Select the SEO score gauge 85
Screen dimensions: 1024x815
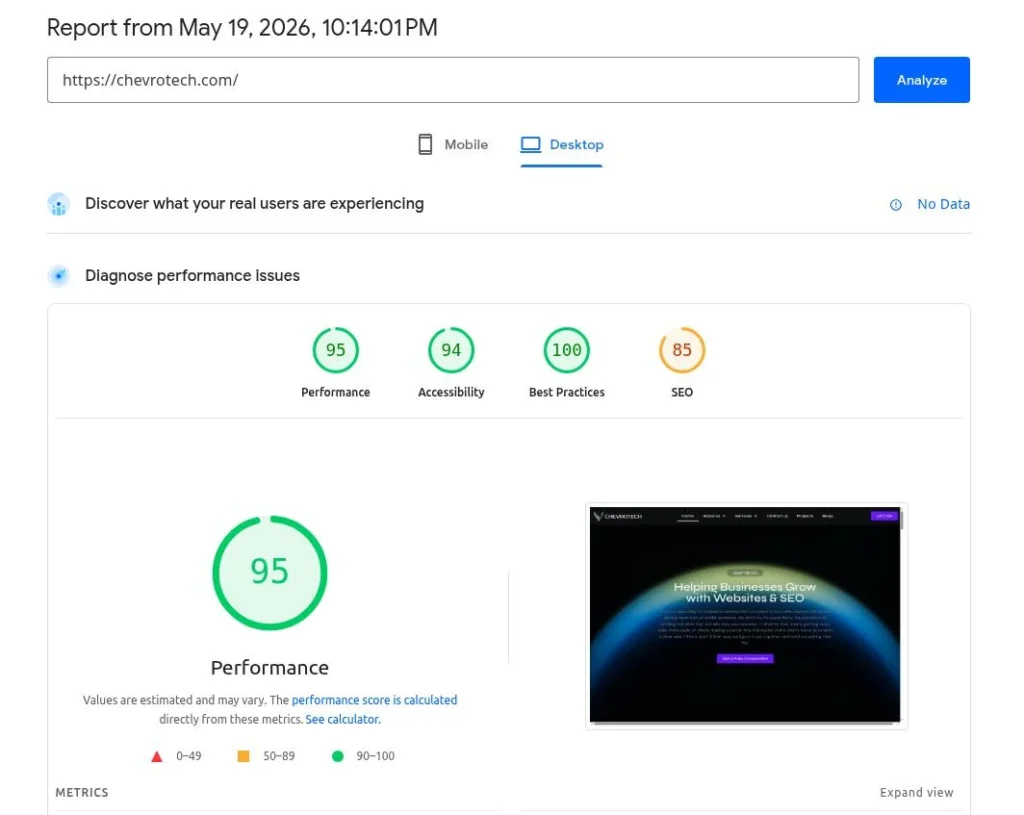pos(682,350)
